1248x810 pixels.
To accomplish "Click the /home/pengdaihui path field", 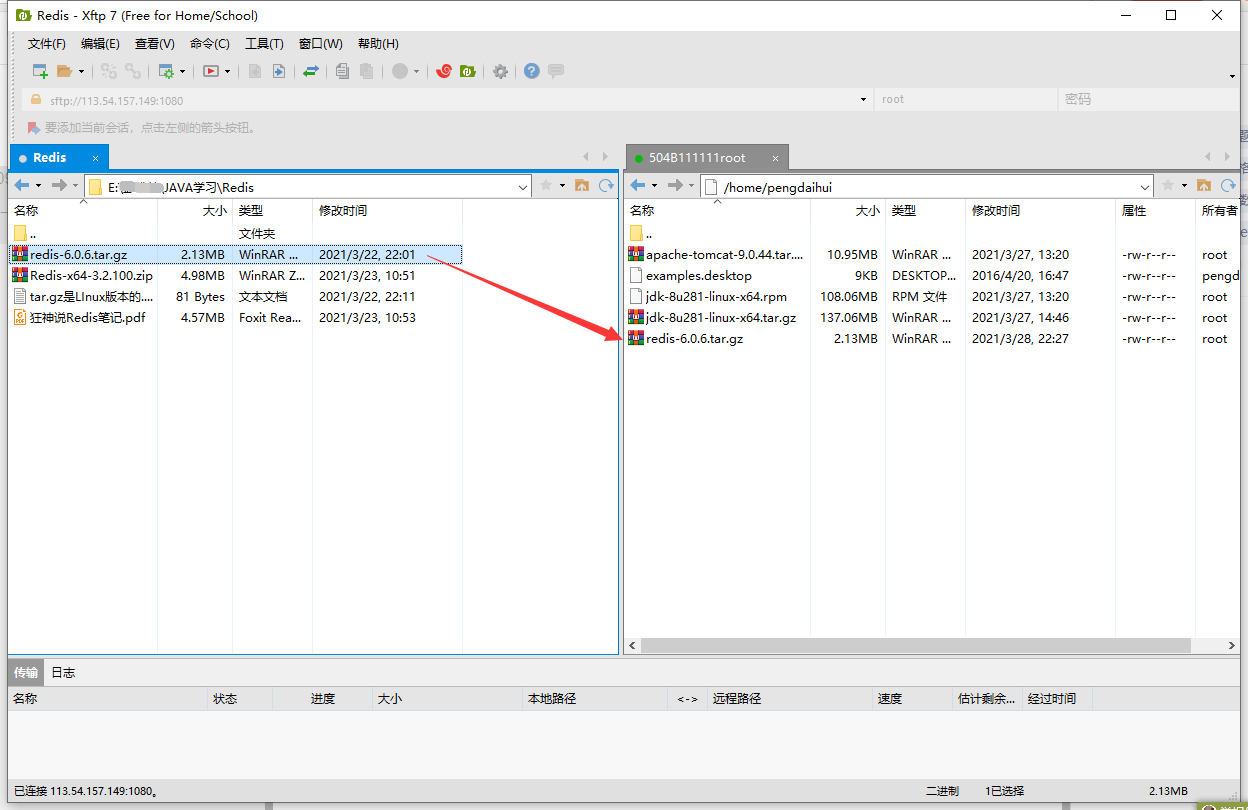I will coord(927,187).
